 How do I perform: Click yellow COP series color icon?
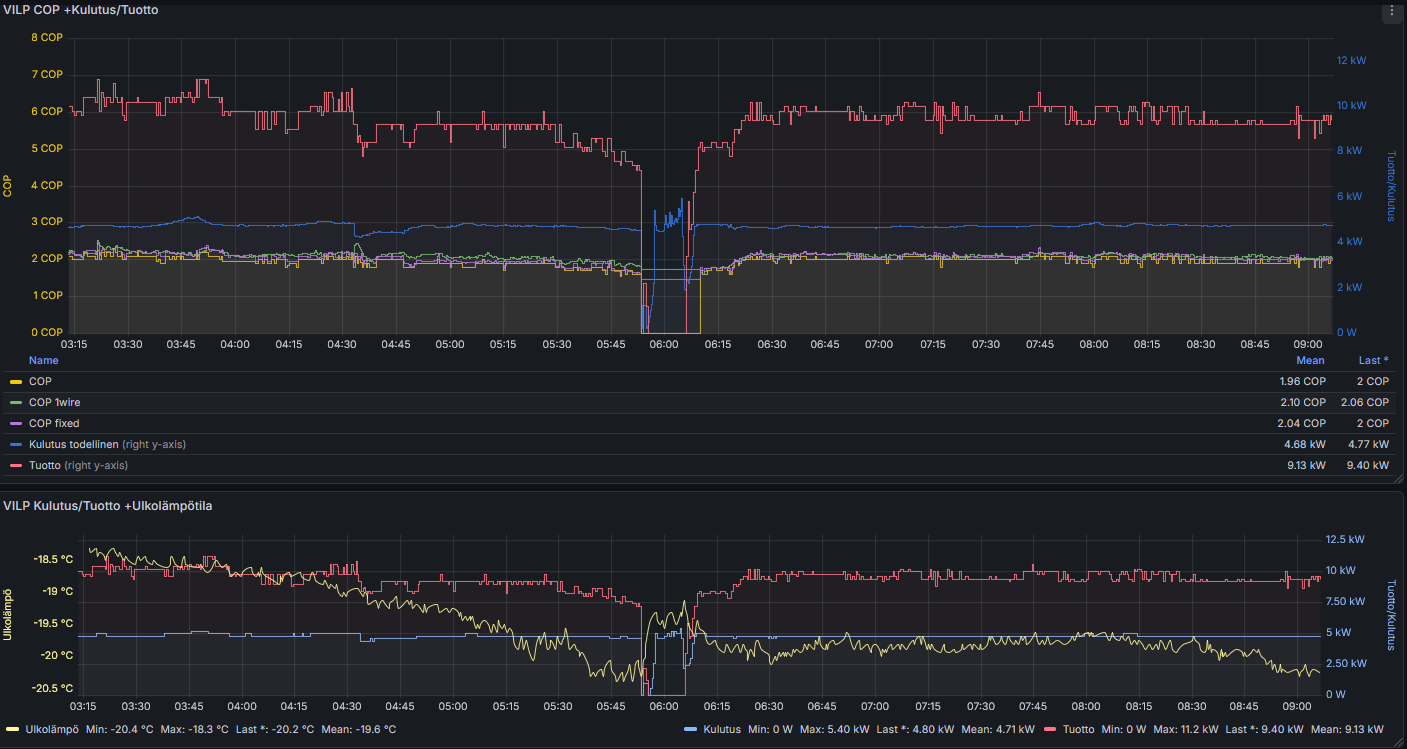point(15,382)
